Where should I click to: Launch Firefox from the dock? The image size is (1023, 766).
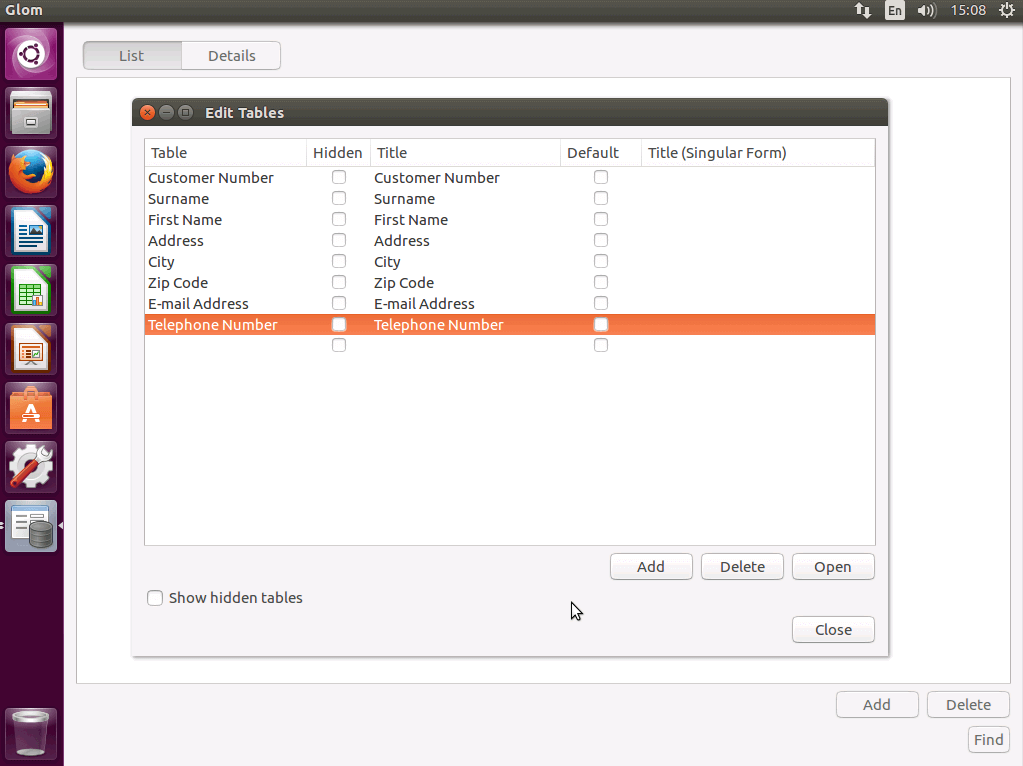click(31, 172)
